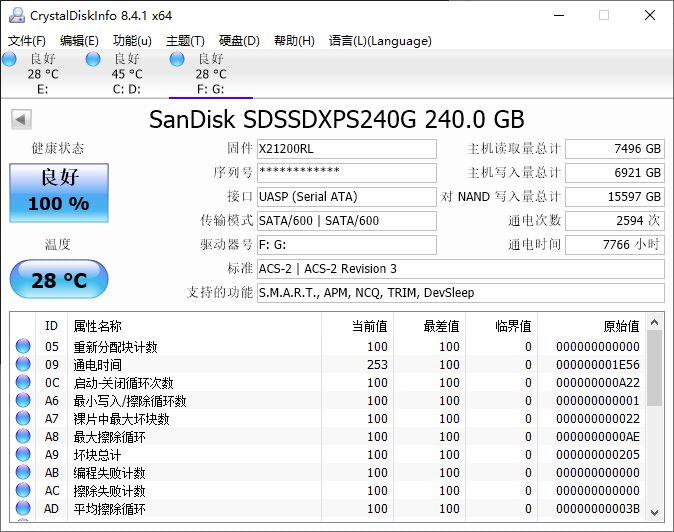This screenshot has height=532, width=674.
Task: Click power on hours 7766 小时
Action: point(615,245)
